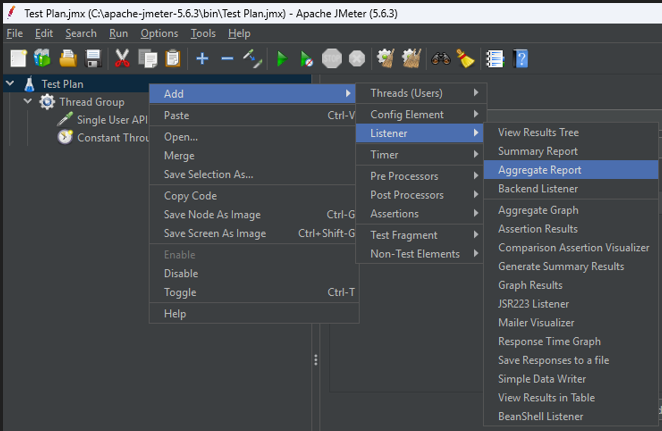Open the Options menu
Image resolution: width=662 pixels, height=431 pixels.
pyautogui.click(x=159, y=33)
